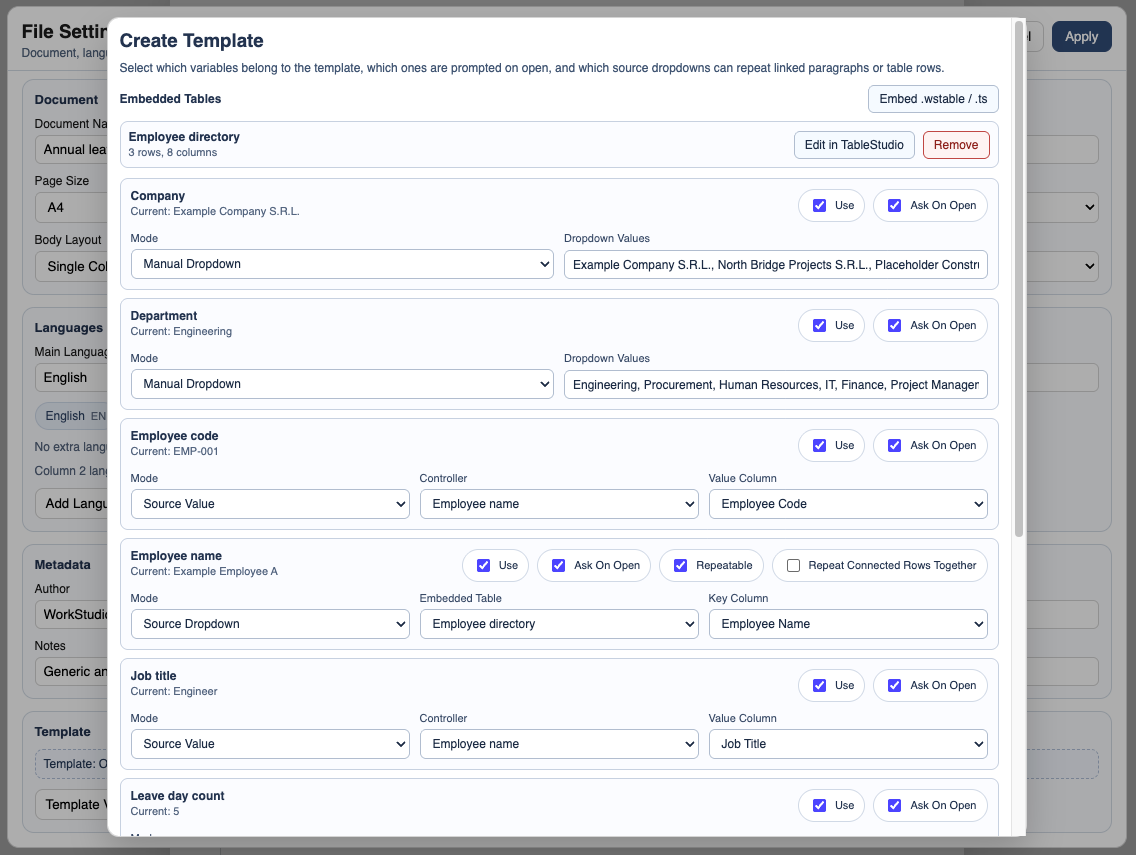Remove the Employee directory table
The height and width of the screenshot is (855, 1136).
click(956, 145)
